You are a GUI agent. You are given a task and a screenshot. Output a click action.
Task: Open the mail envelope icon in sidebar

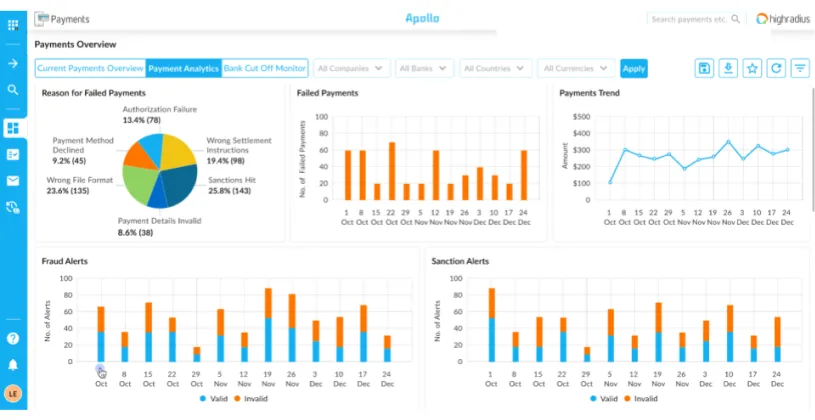click(x=13, y=181)
